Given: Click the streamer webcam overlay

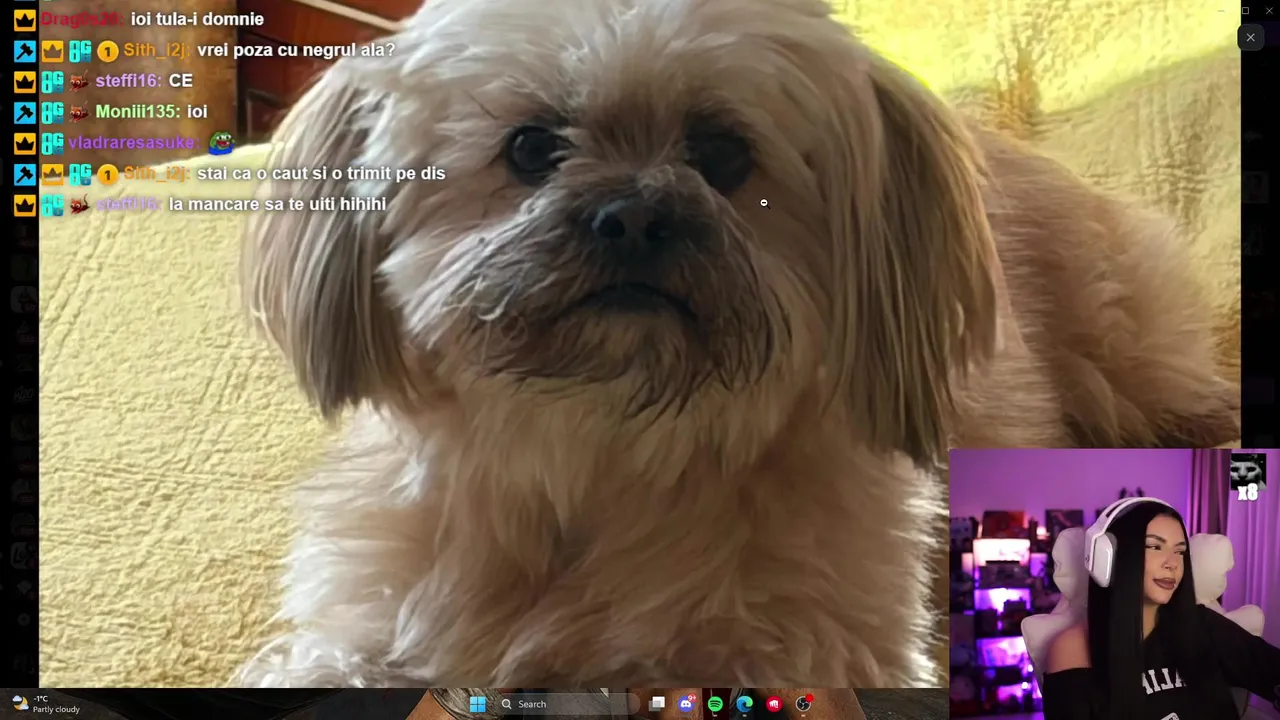Looking at the screenshot, I should [x=1114, y=584].
